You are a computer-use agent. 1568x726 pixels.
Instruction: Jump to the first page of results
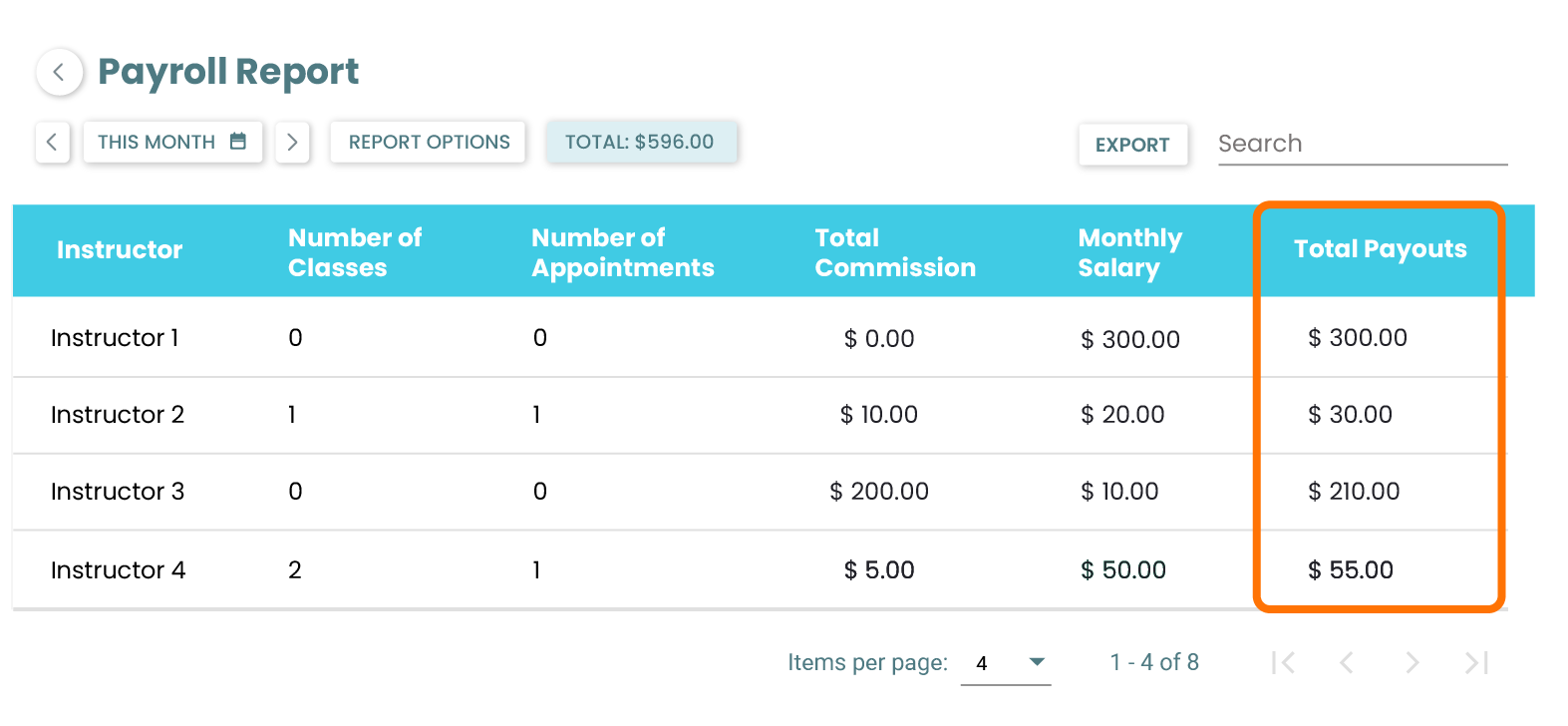click(1284, 663)
